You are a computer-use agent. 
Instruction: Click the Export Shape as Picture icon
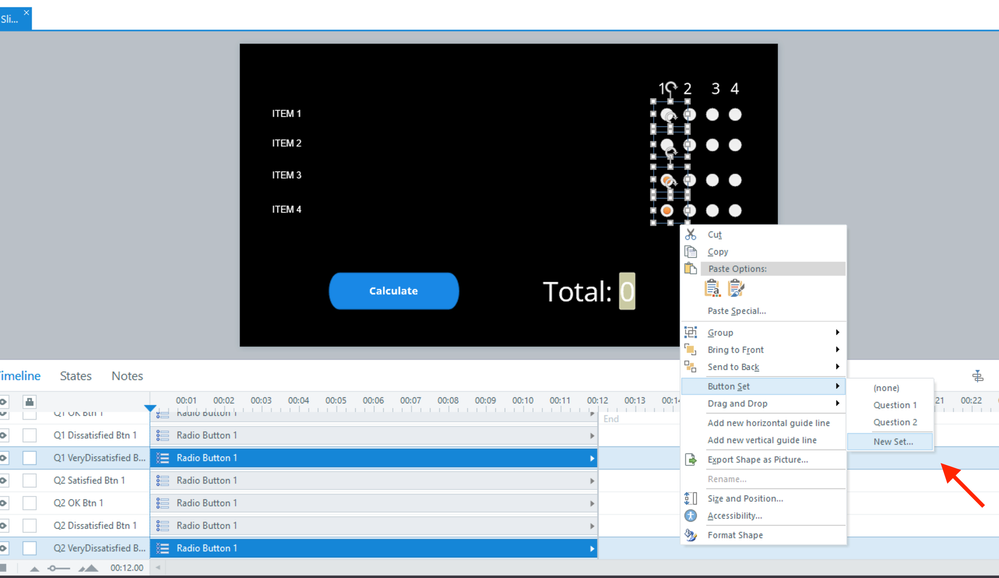point(691,459)
